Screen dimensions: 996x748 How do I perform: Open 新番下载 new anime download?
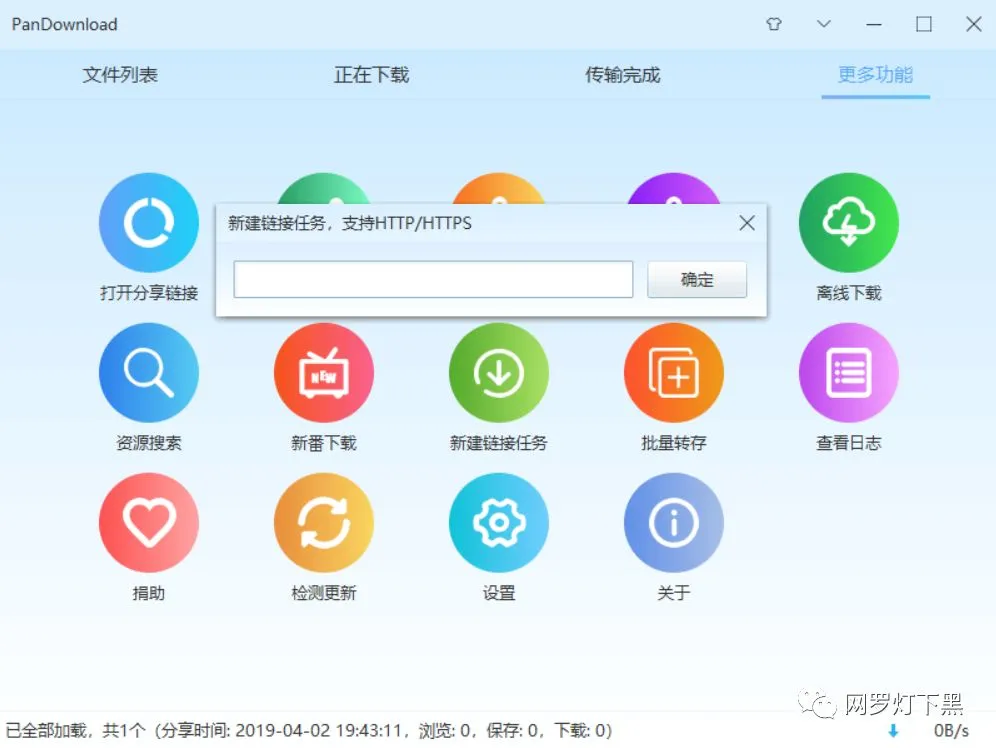324,373
